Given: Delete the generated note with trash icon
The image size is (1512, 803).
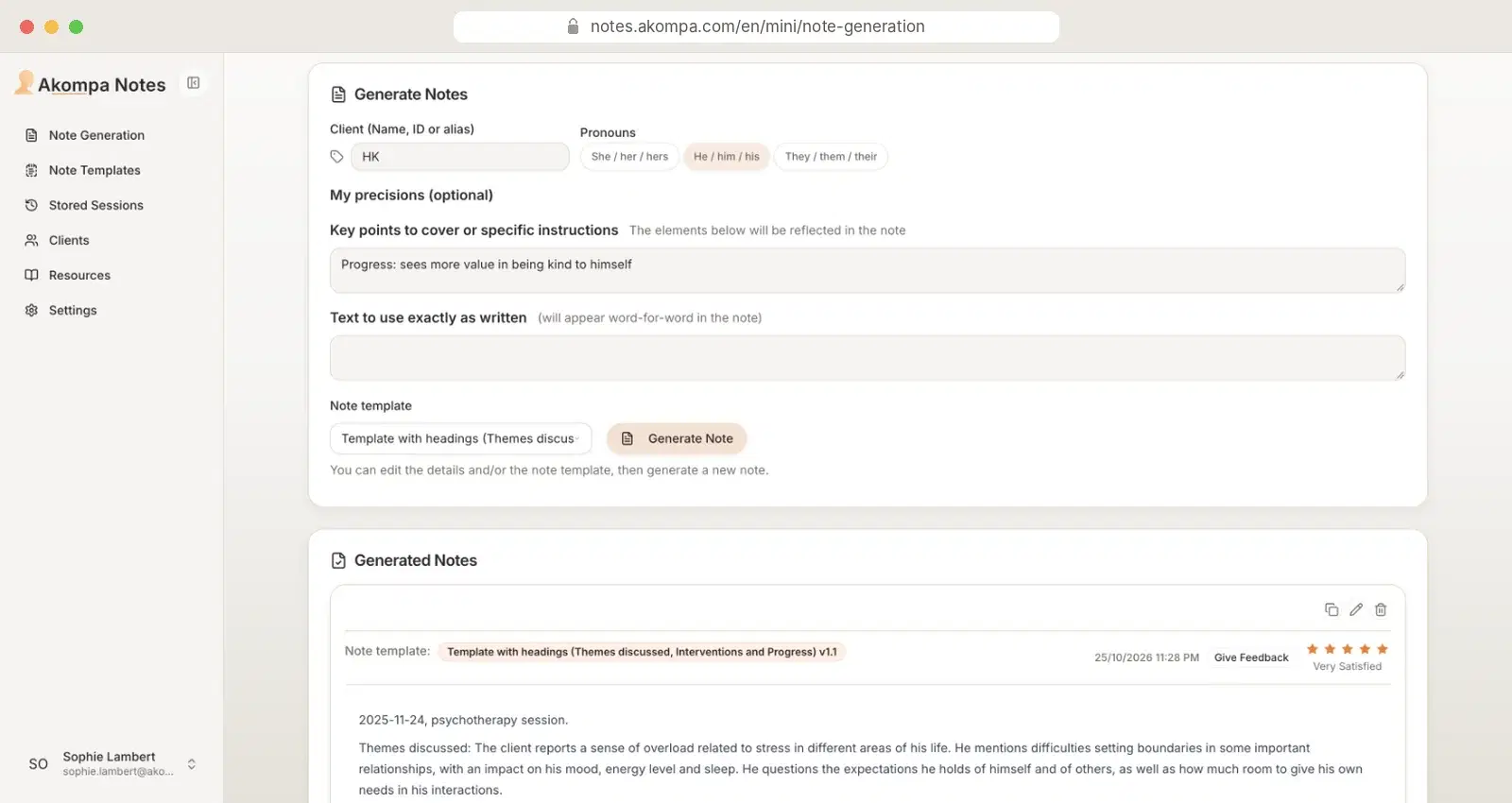Looking at the screenshot, I should point(1381,609).
